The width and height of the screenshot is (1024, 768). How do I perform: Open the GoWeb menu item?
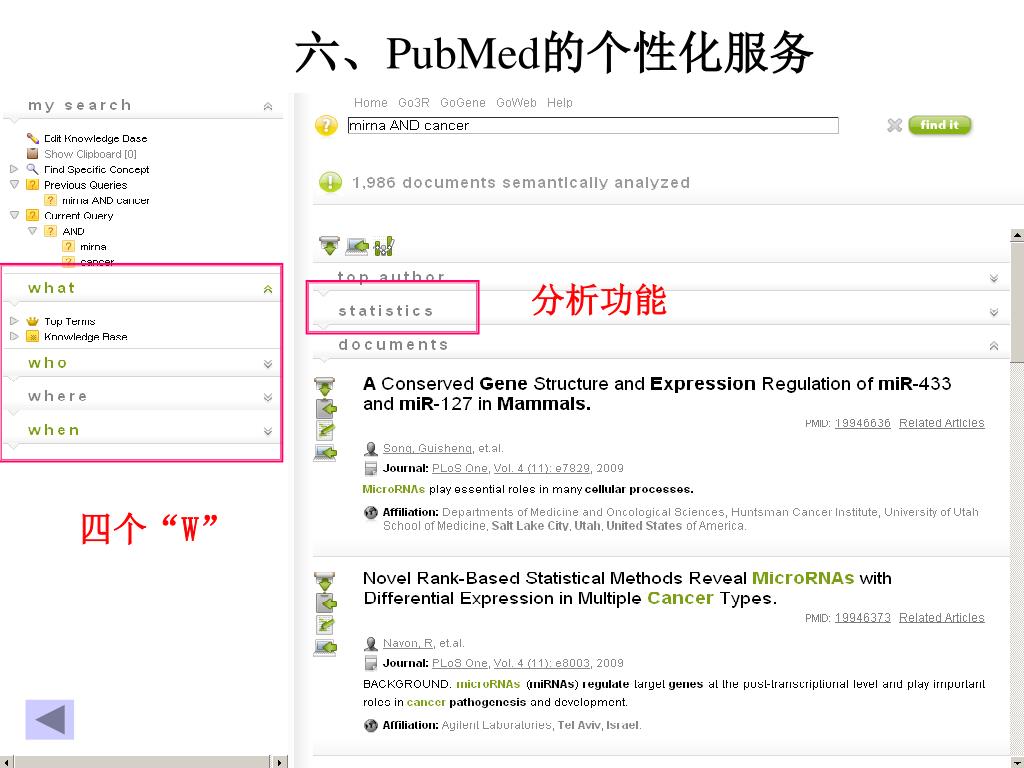[x=516, y=103]
